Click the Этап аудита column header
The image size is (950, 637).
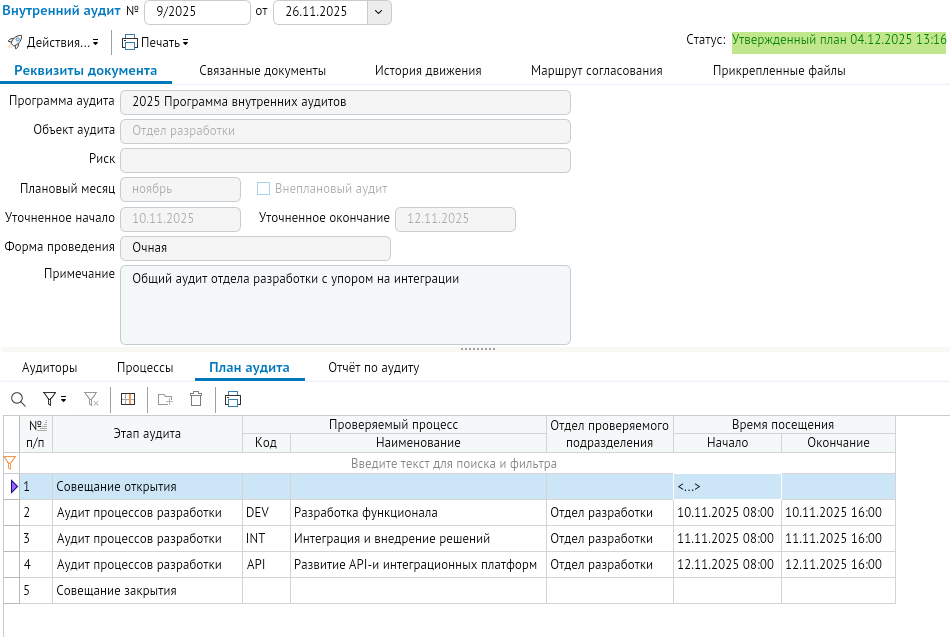[147, 434]
